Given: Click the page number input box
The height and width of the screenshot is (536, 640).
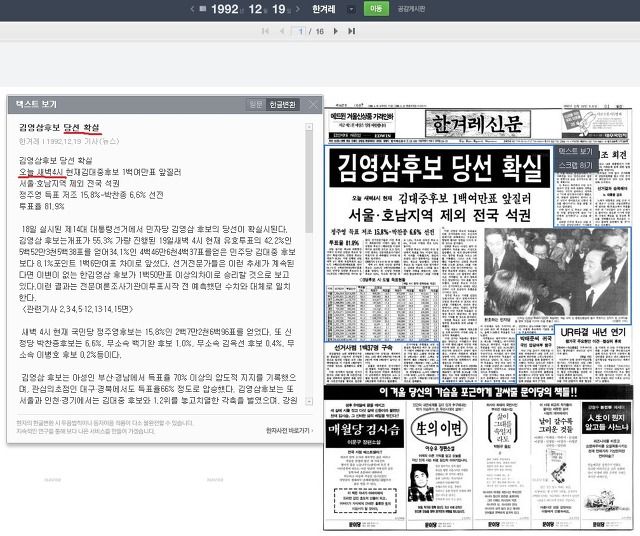Looking at the screenshot, I should pyautogui.click(x=299, y=31).
